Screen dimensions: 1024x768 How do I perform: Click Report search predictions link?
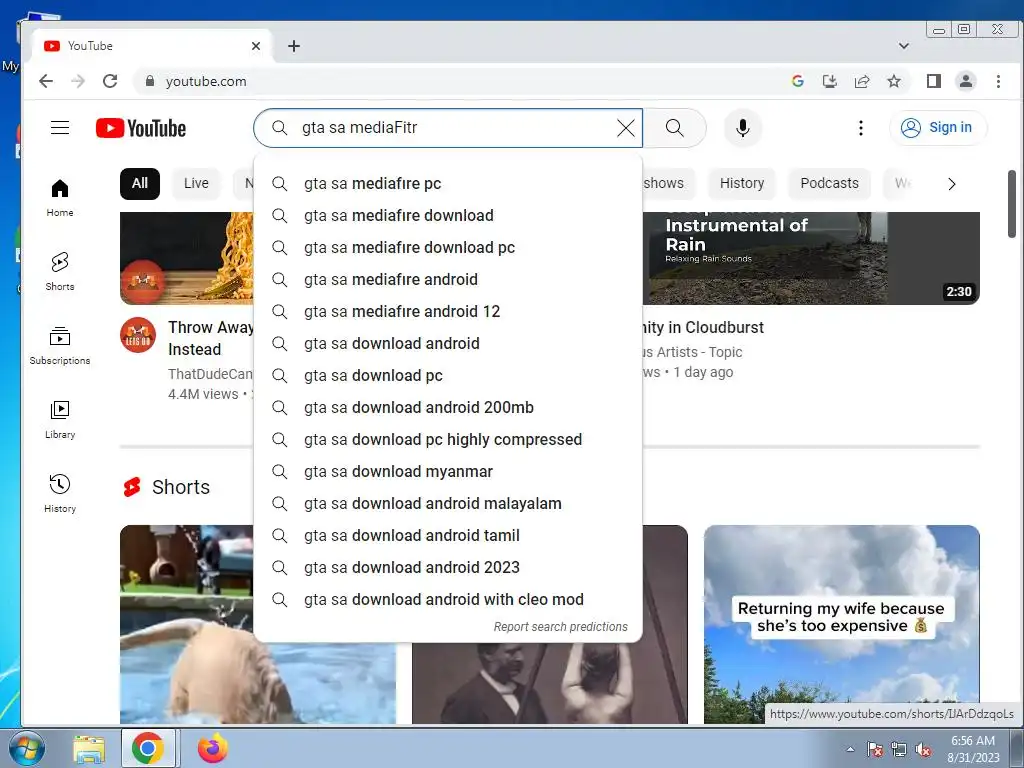point(560,627)
